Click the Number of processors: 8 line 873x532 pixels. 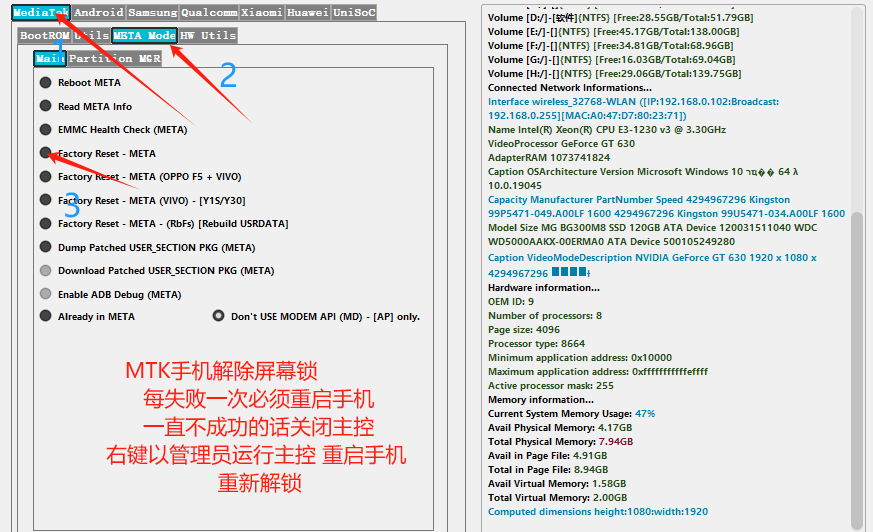coord(545,316)
